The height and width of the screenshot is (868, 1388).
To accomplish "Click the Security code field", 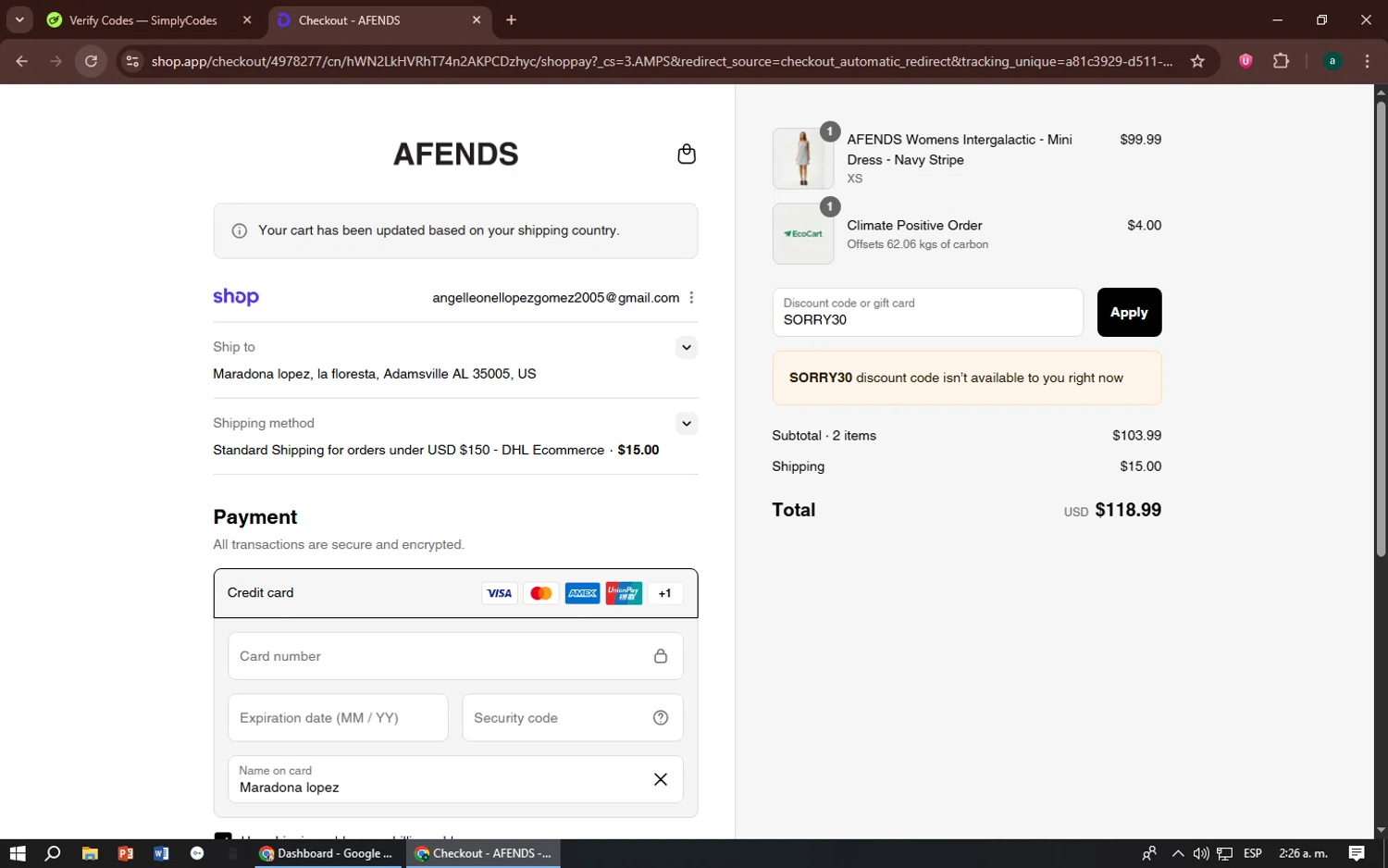I will [573, 717].
